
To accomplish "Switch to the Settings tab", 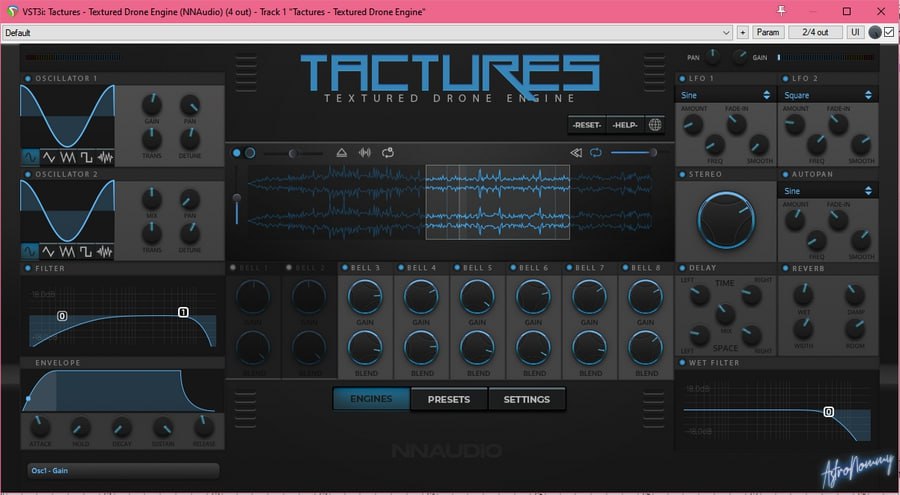I will pyautogui.click(x=527, y=399).
